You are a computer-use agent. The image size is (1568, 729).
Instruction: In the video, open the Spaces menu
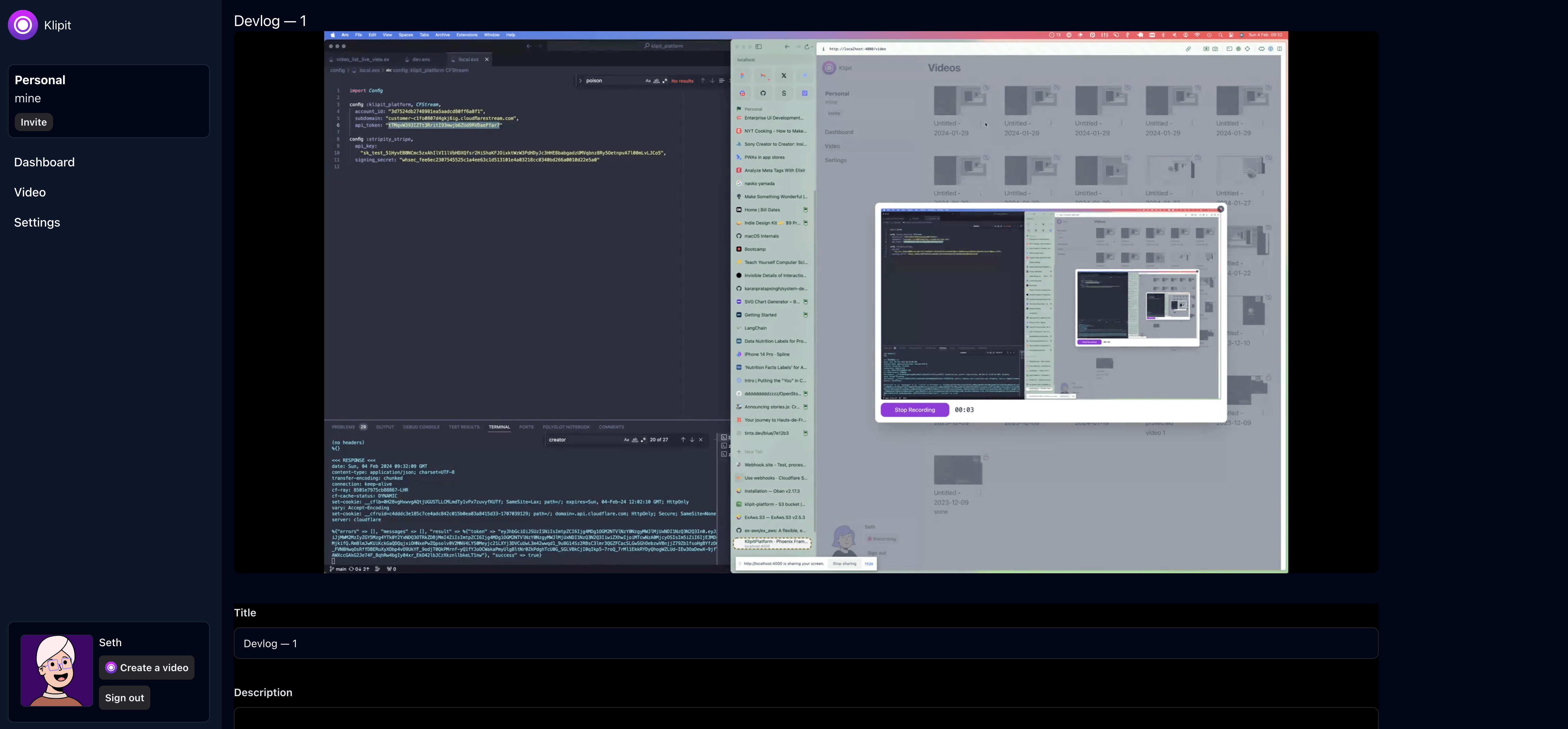[x=406, y=35]
